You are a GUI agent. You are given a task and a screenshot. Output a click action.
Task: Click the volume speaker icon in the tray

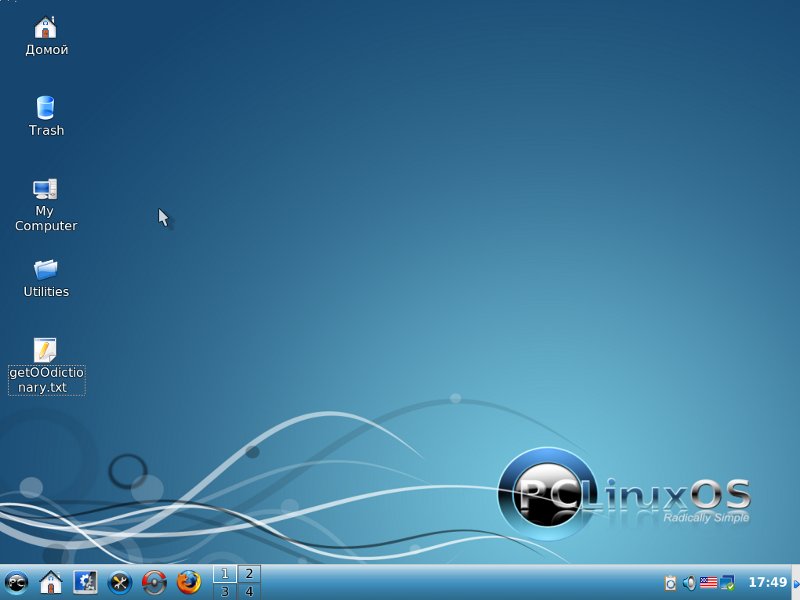point(689,582)
